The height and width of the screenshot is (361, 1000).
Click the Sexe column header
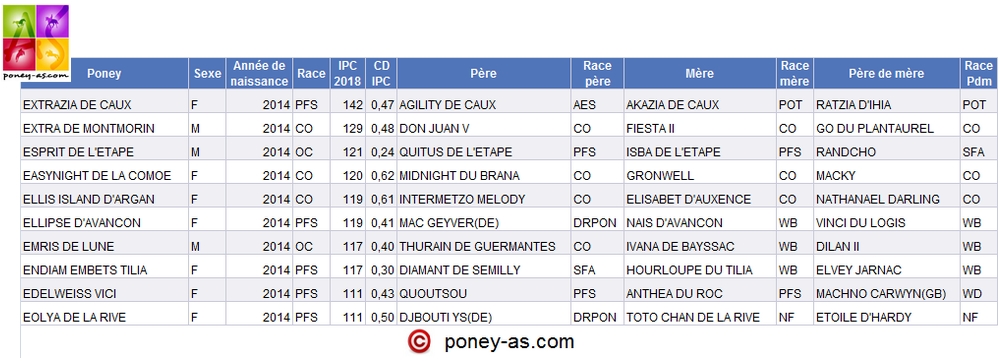tap(207, 73)
